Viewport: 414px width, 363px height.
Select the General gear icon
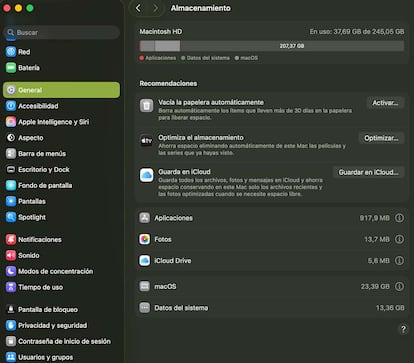tap(11, 90)
